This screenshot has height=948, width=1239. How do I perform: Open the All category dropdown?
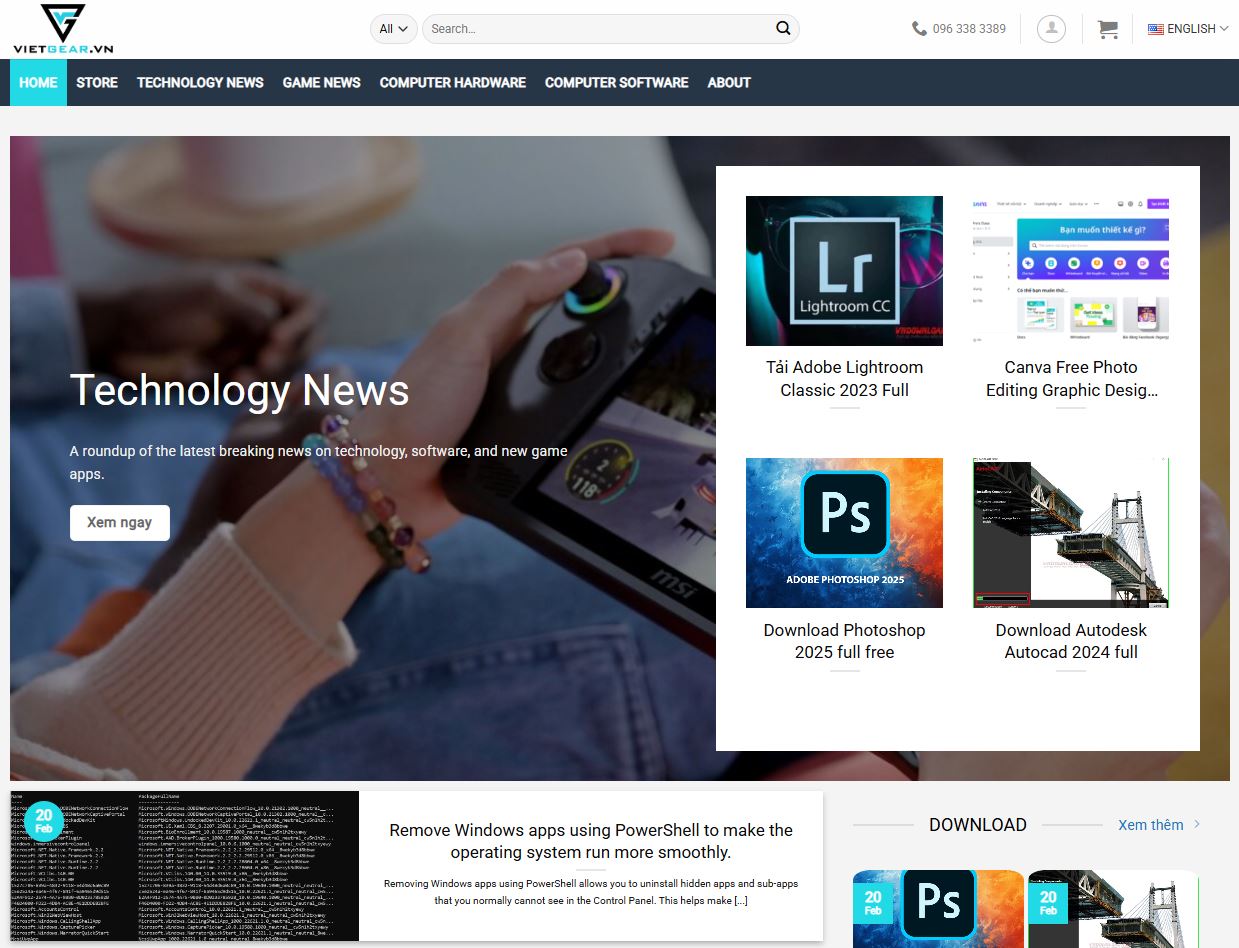click(394, 29)
